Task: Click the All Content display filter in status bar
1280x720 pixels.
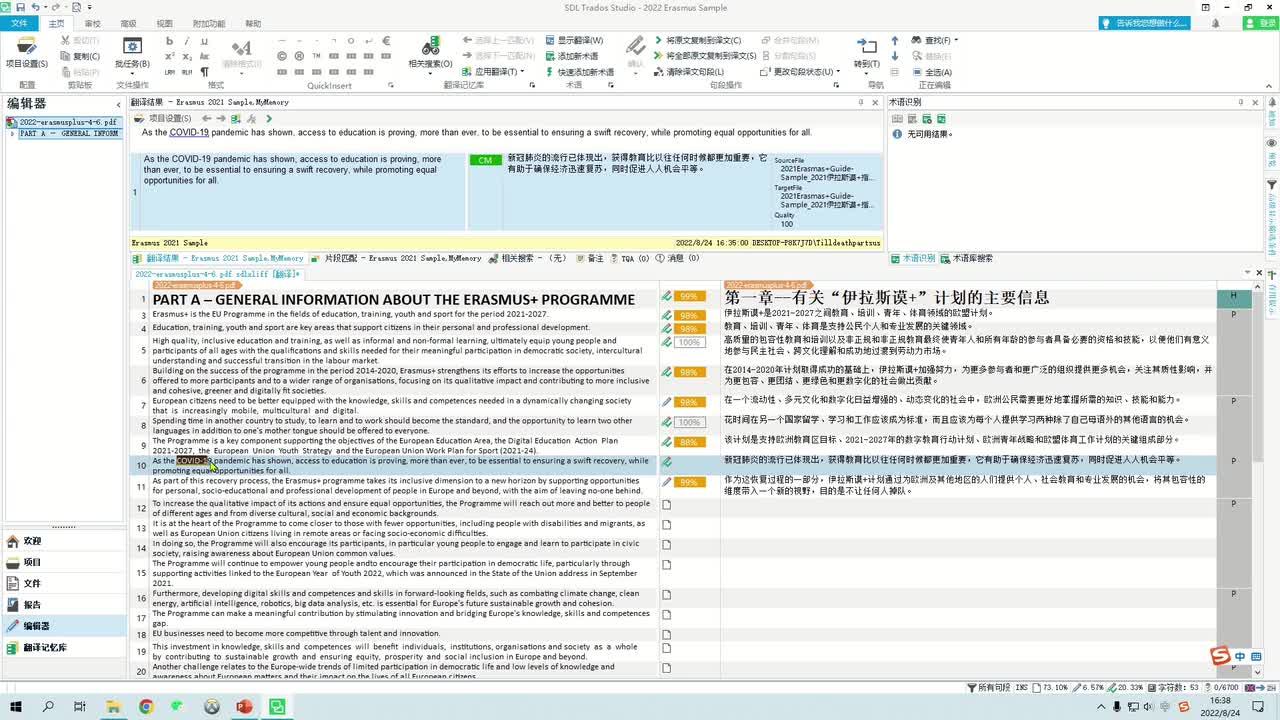Action: pyautogui.click(x=988, y=688)
